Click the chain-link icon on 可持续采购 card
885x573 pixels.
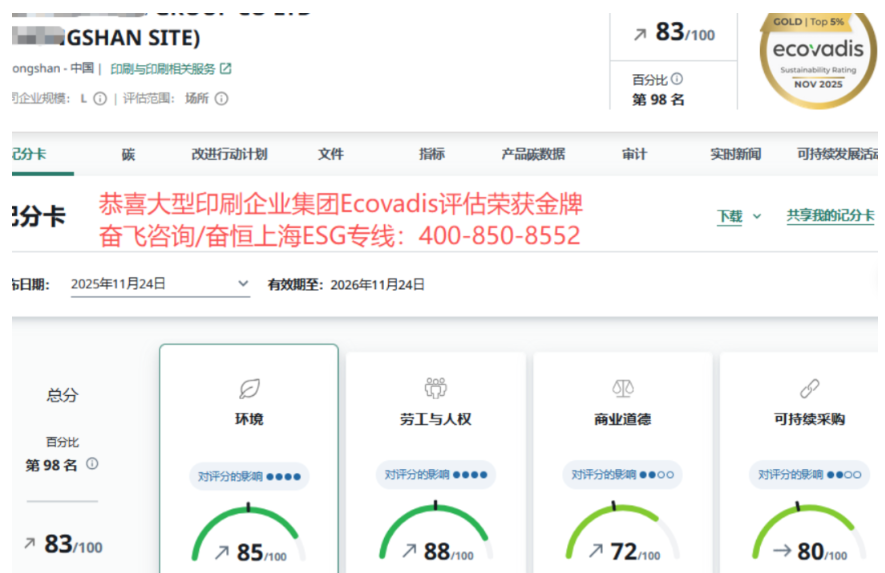809,388
